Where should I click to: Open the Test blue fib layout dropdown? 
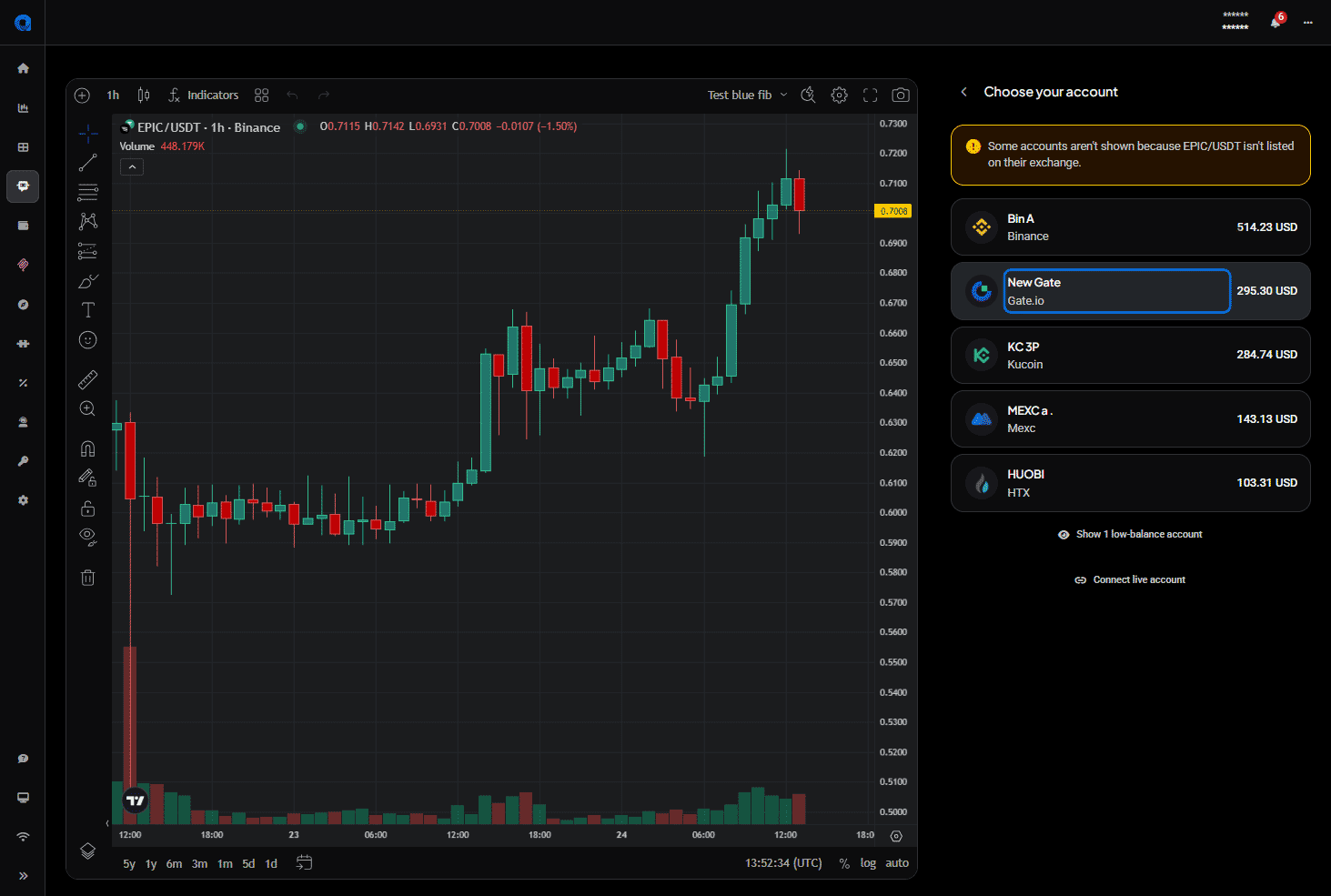(748, 95)
